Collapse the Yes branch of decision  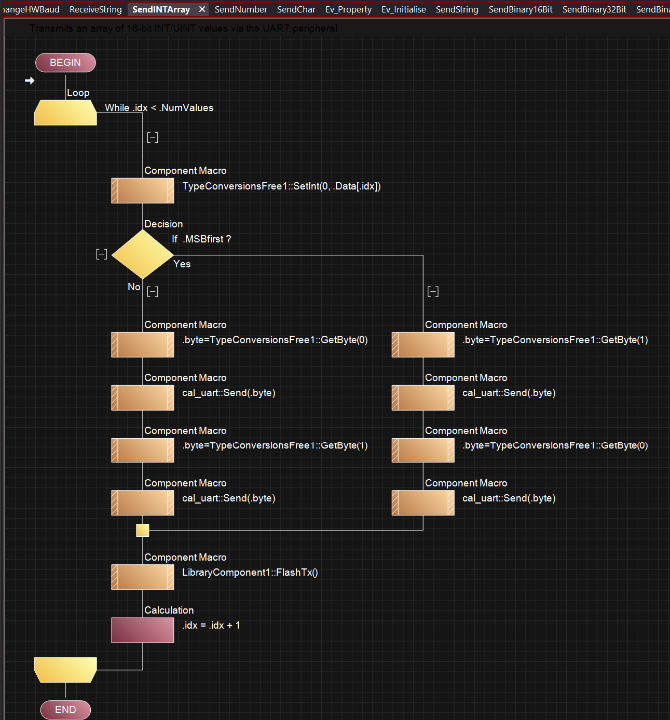coord(433,291)
